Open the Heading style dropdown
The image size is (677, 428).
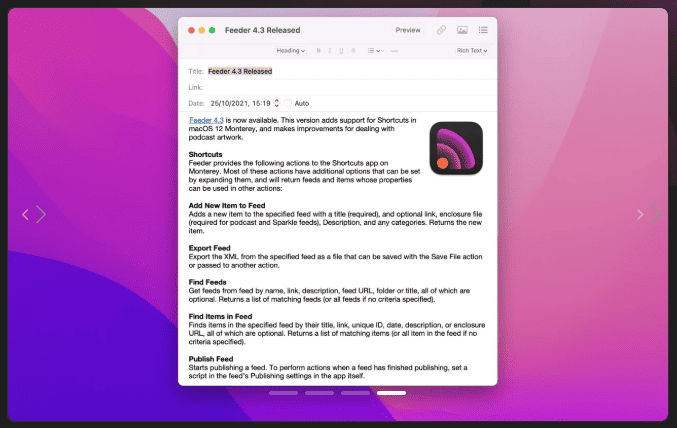291,51
